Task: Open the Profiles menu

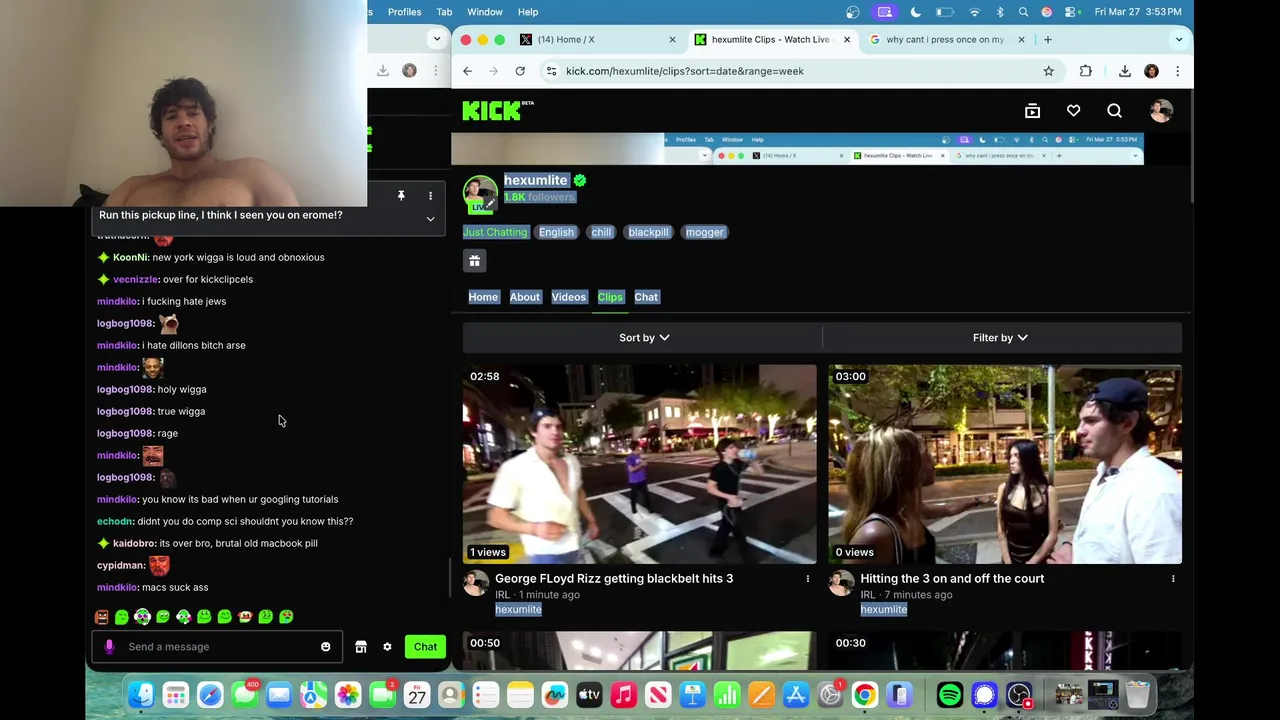Action: (404, 12)
